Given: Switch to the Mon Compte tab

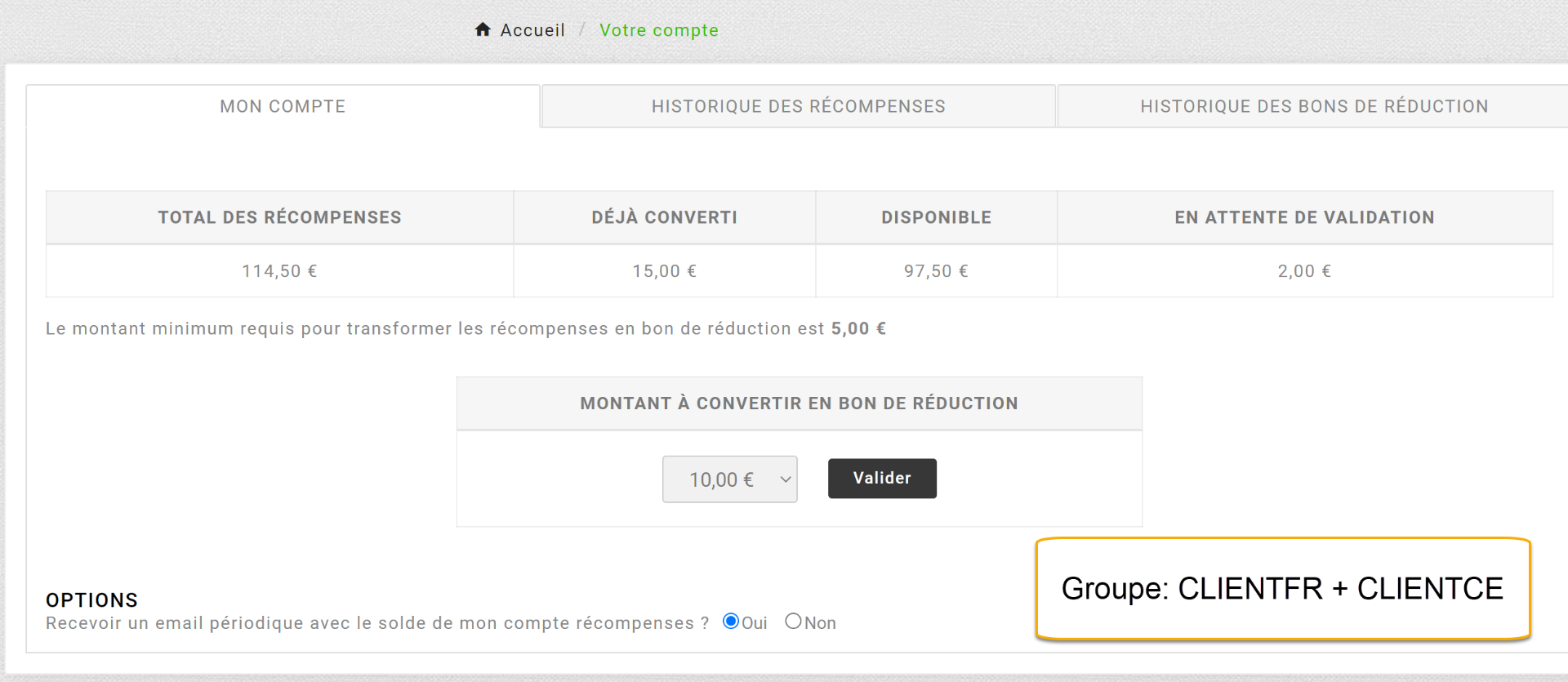Looking at the screenshot, I should 283,106.
